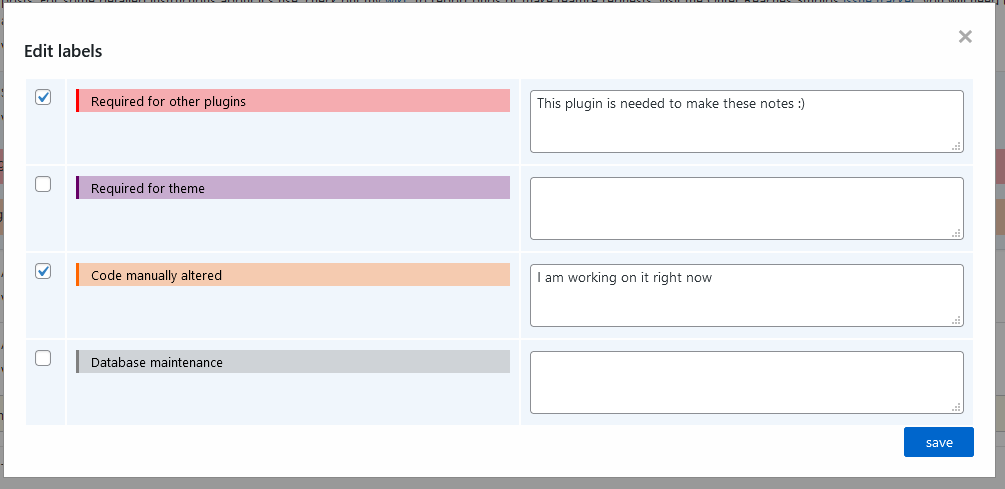This screenshot has width=1005, height=489.
Task: Click resize grip of Database maintenance note box
Action: coord(956,407)
